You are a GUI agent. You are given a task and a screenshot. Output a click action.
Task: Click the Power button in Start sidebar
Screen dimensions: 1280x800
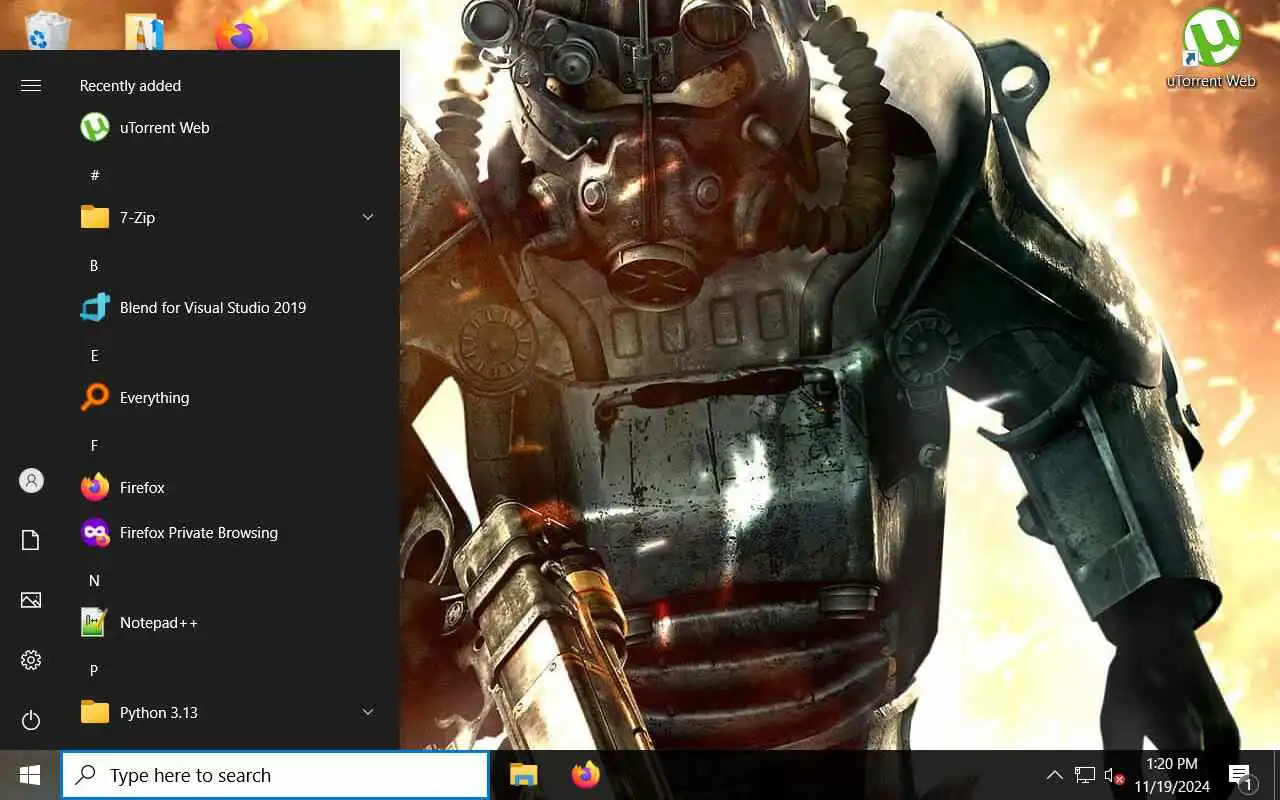31,720
